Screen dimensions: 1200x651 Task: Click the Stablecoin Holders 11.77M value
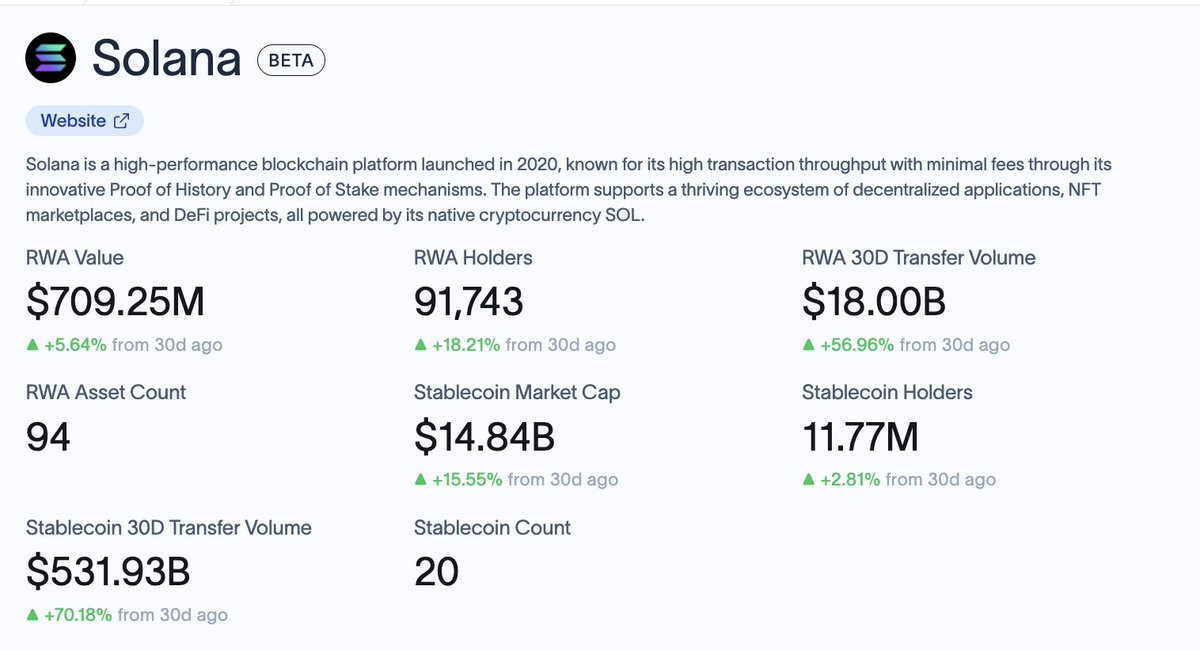(x=860, y=437)
